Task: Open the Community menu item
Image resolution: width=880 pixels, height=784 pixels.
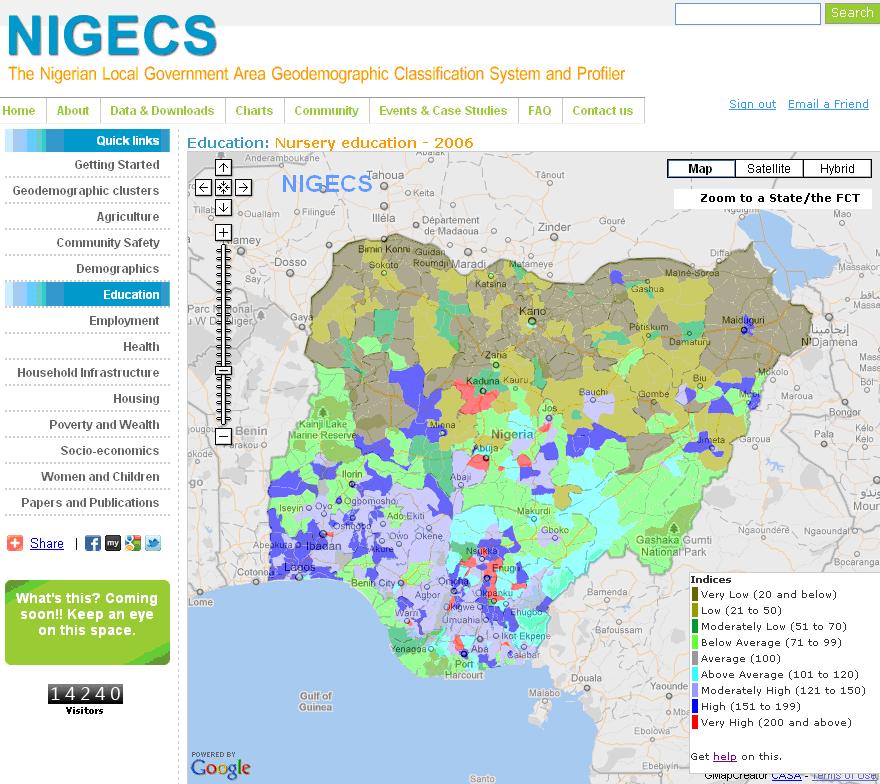Action: pos(327,111)
